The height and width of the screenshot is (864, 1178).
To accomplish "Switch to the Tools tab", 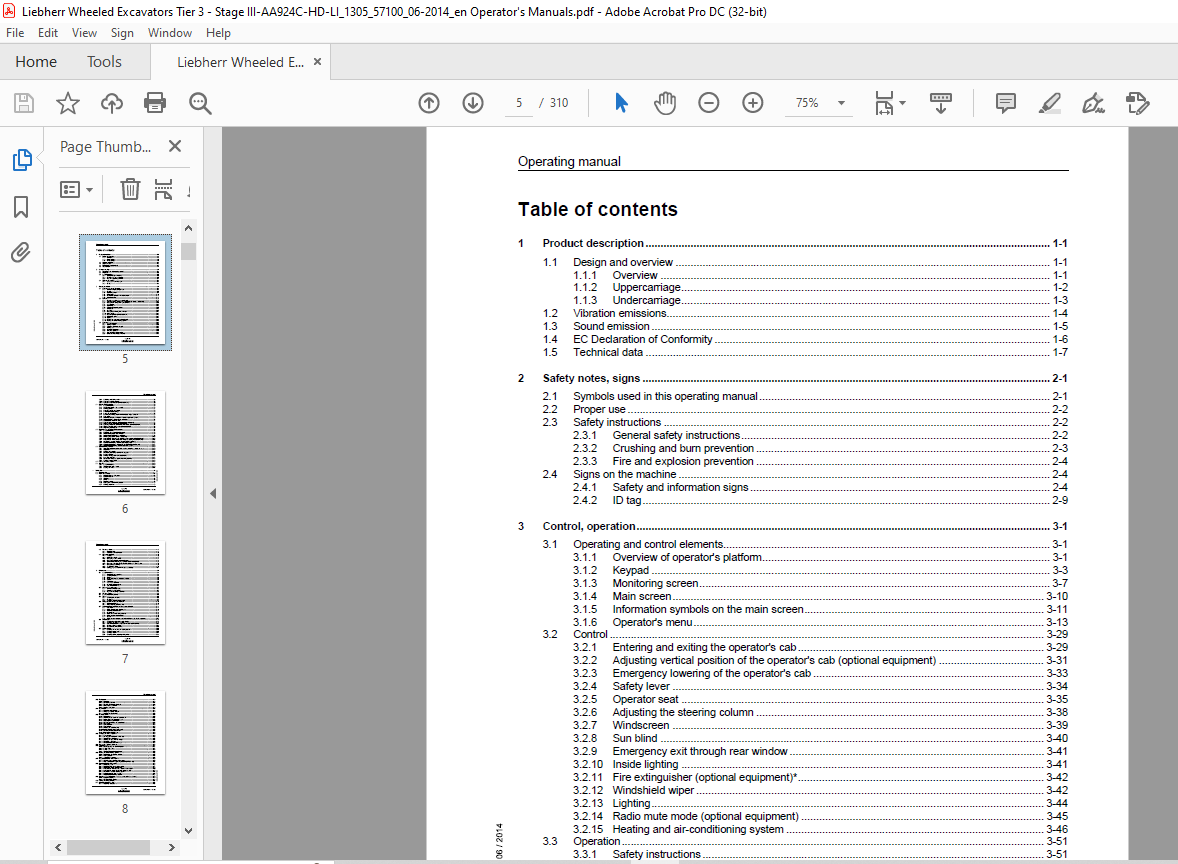I will 104,62.
